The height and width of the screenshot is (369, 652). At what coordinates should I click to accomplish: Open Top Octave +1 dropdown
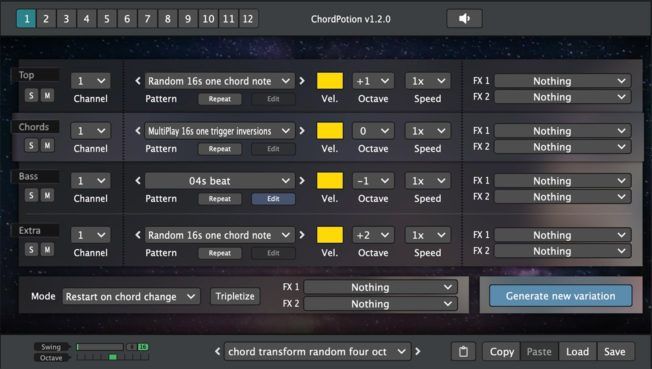[373, 81]
